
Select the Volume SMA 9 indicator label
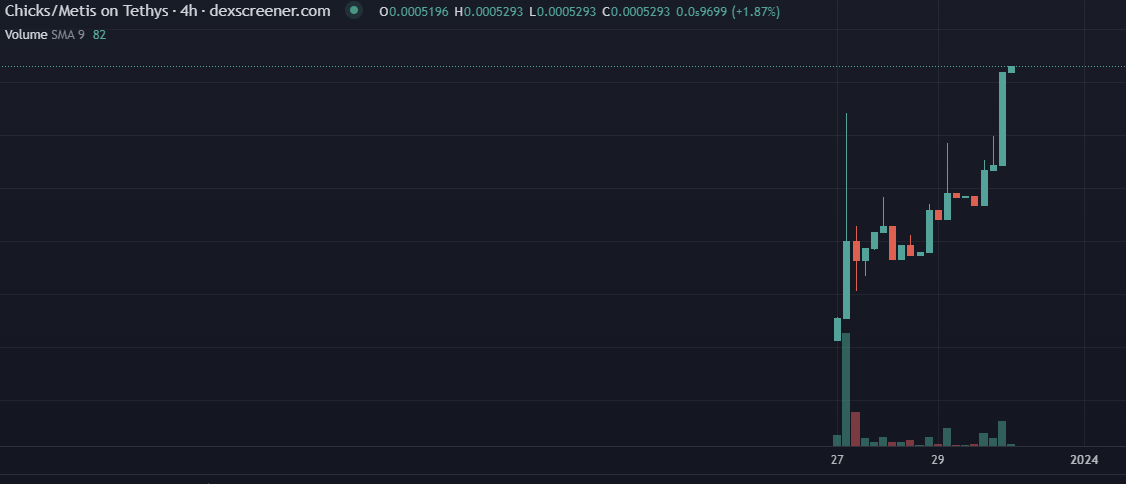pyautogui.click(x=45, y=34)
